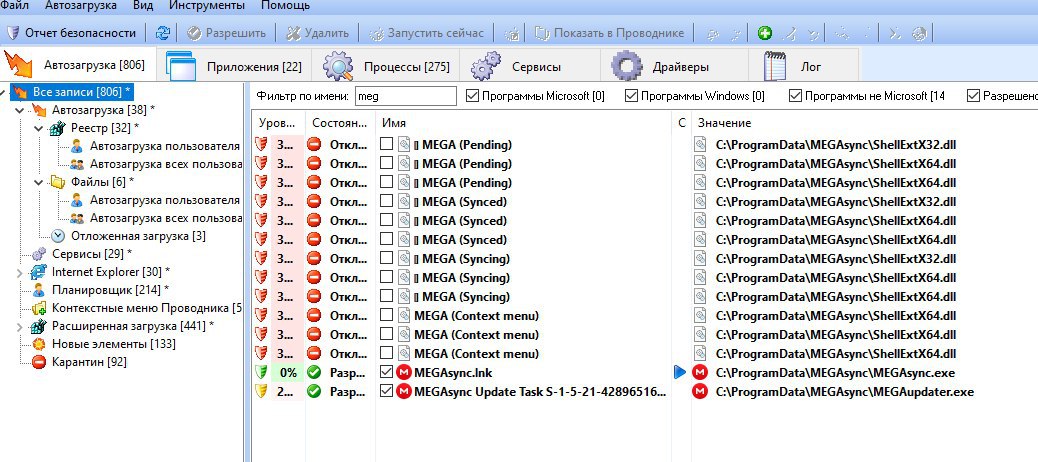Image resolution: width=1038 pixels, height=462 pixels.
Task: Toggle 'Программы Windows [0]' filter checkbox
Action: 631,96
